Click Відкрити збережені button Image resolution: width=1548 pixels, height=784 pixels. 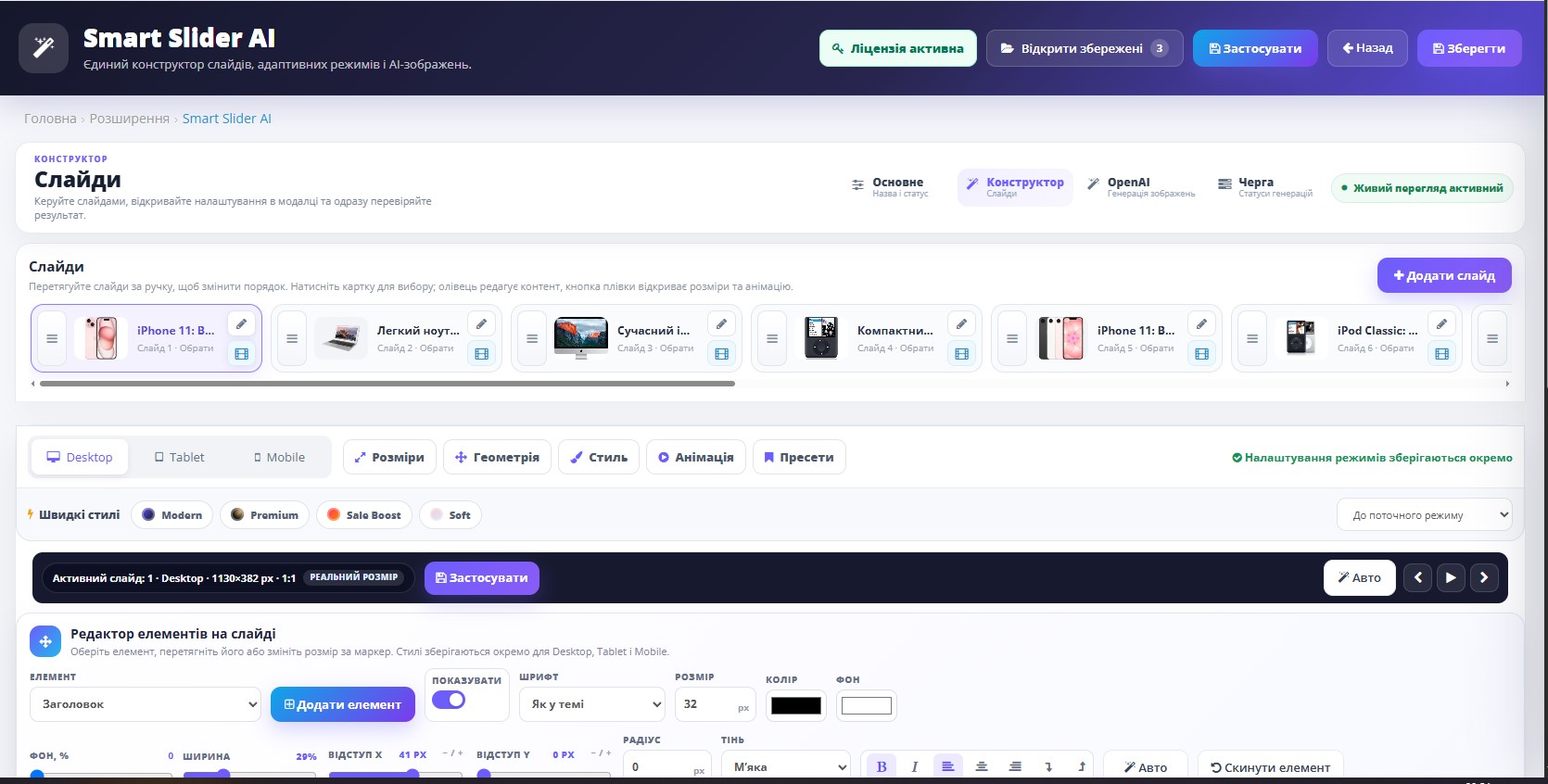pyautogui.click(x=1085, y=48)
